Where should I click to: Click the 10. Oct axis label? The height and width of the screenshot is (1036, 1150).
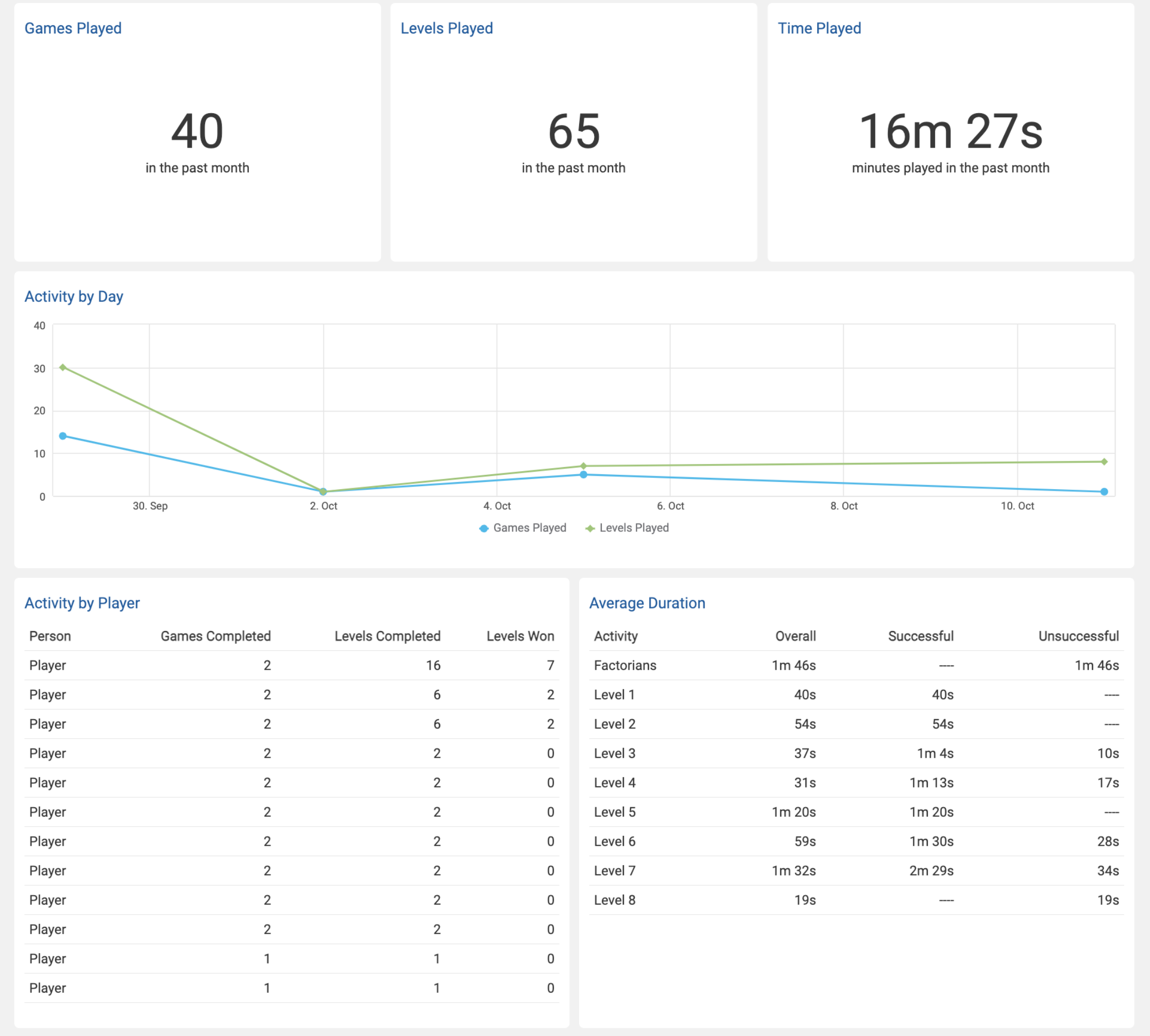point(1017,506)
